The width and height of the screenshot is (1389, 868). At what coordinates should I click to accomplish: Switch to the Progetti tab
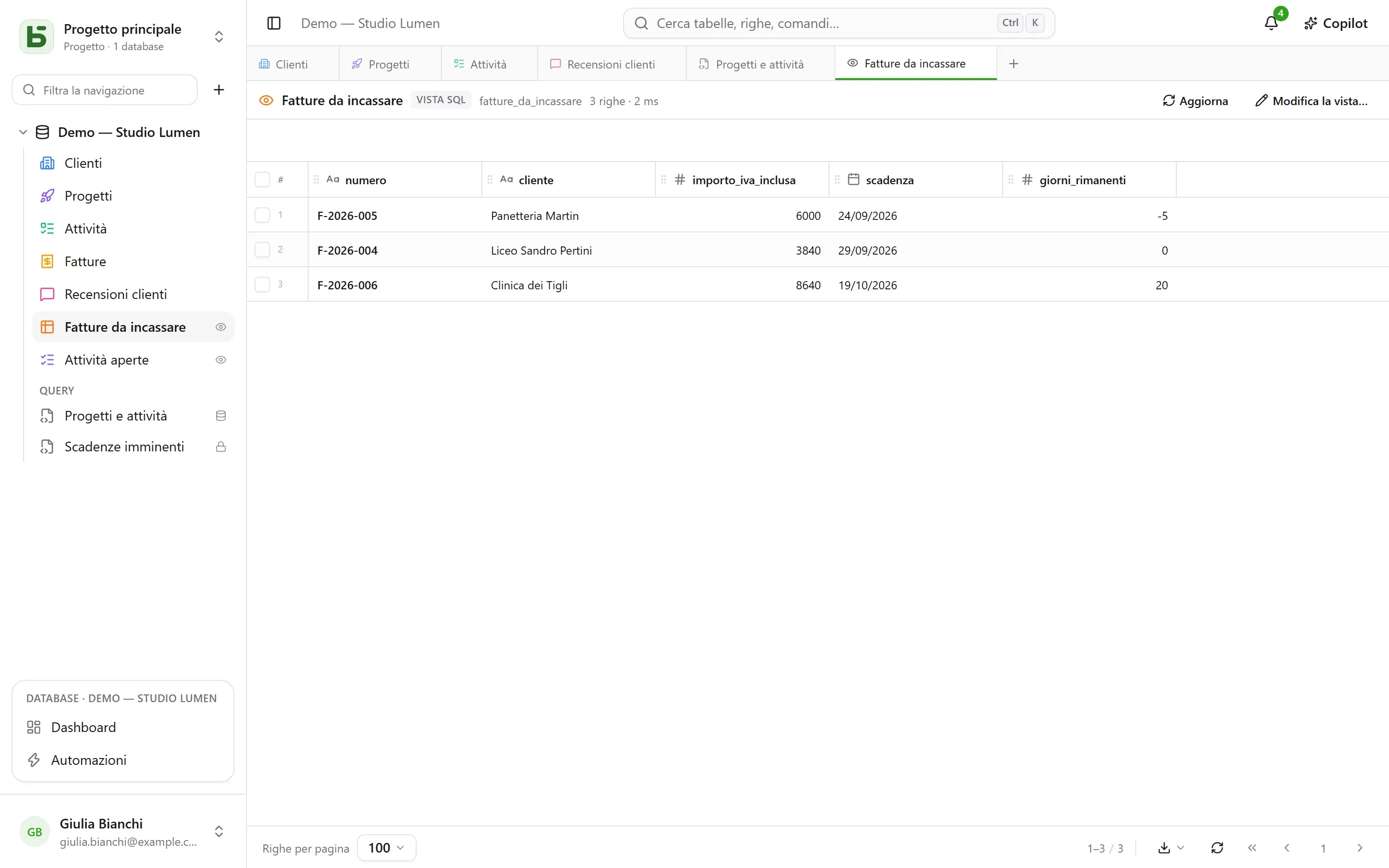point(390,64)
